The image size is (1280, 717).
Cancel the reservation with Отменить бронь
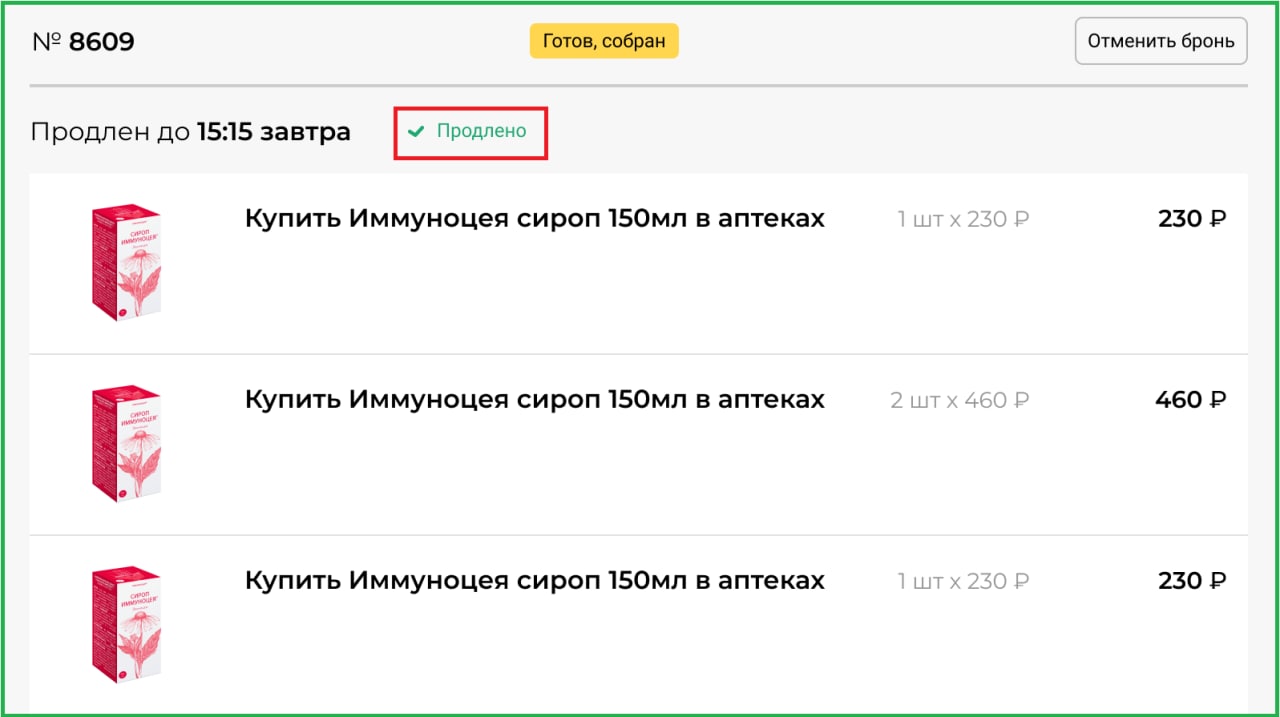[1161, 41]
